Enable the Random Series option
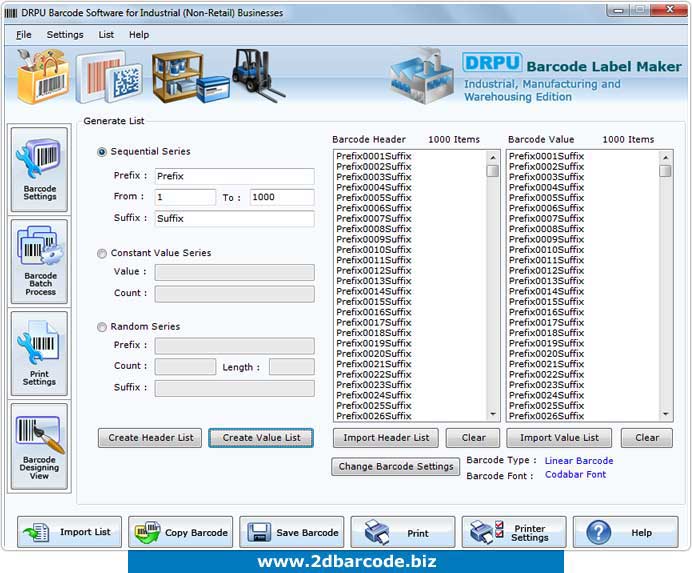Viewport: 692px width, 573px height. click(102, 327)
